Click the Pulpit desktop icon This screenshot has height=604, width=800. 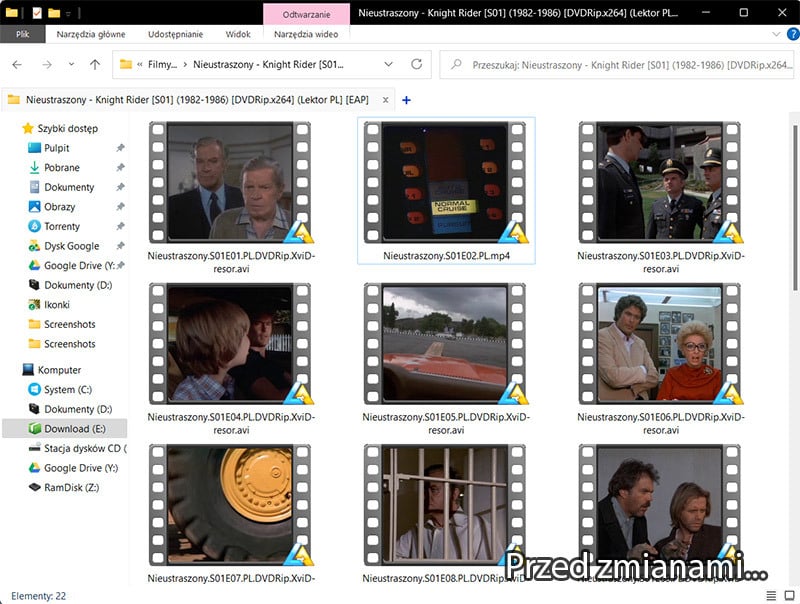tap(34, 148)
